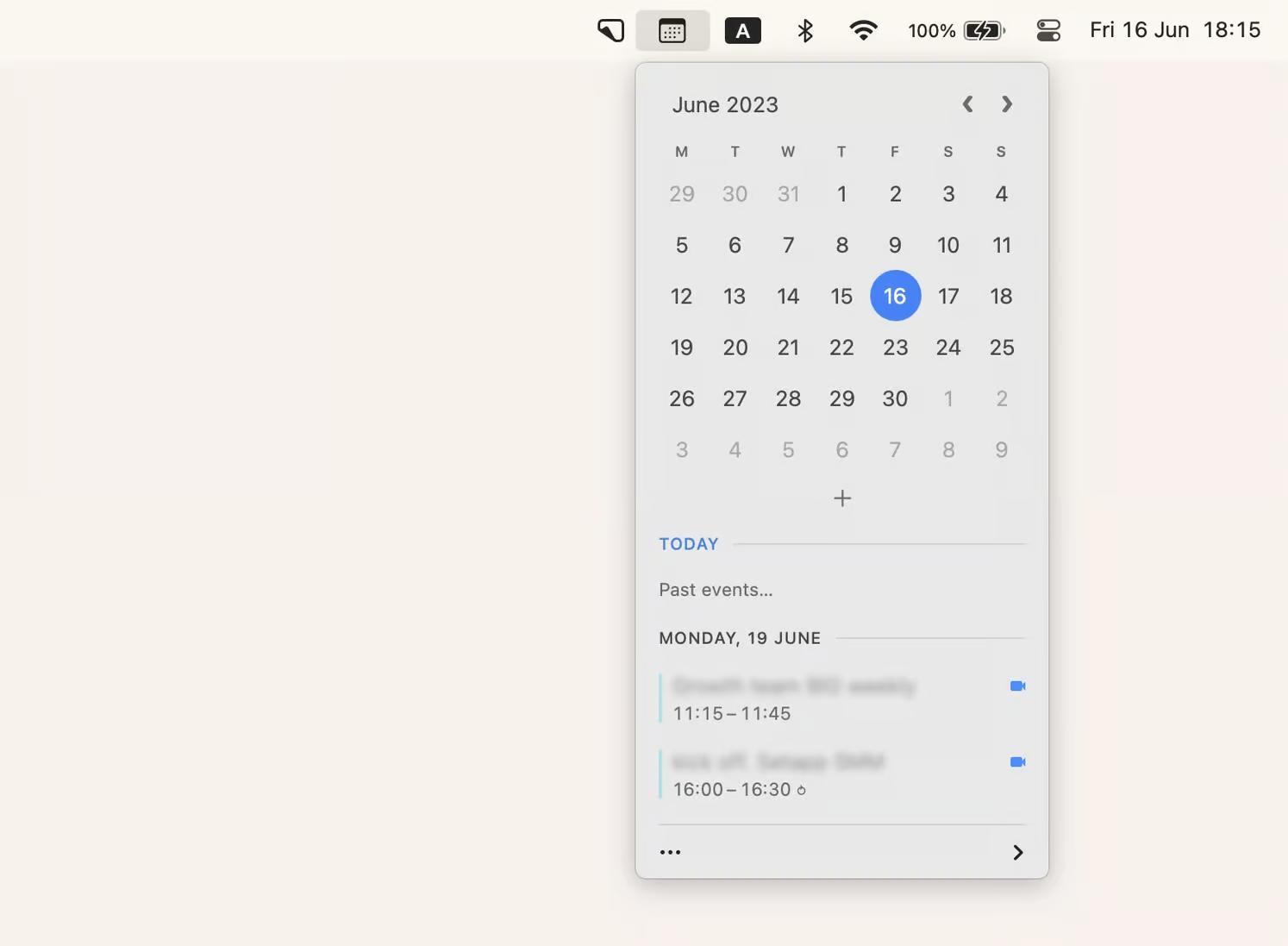Screen dimensions: 1288x946
Task: Click the battery status icon
Action: pyautogui.click(x=984, y=31)
